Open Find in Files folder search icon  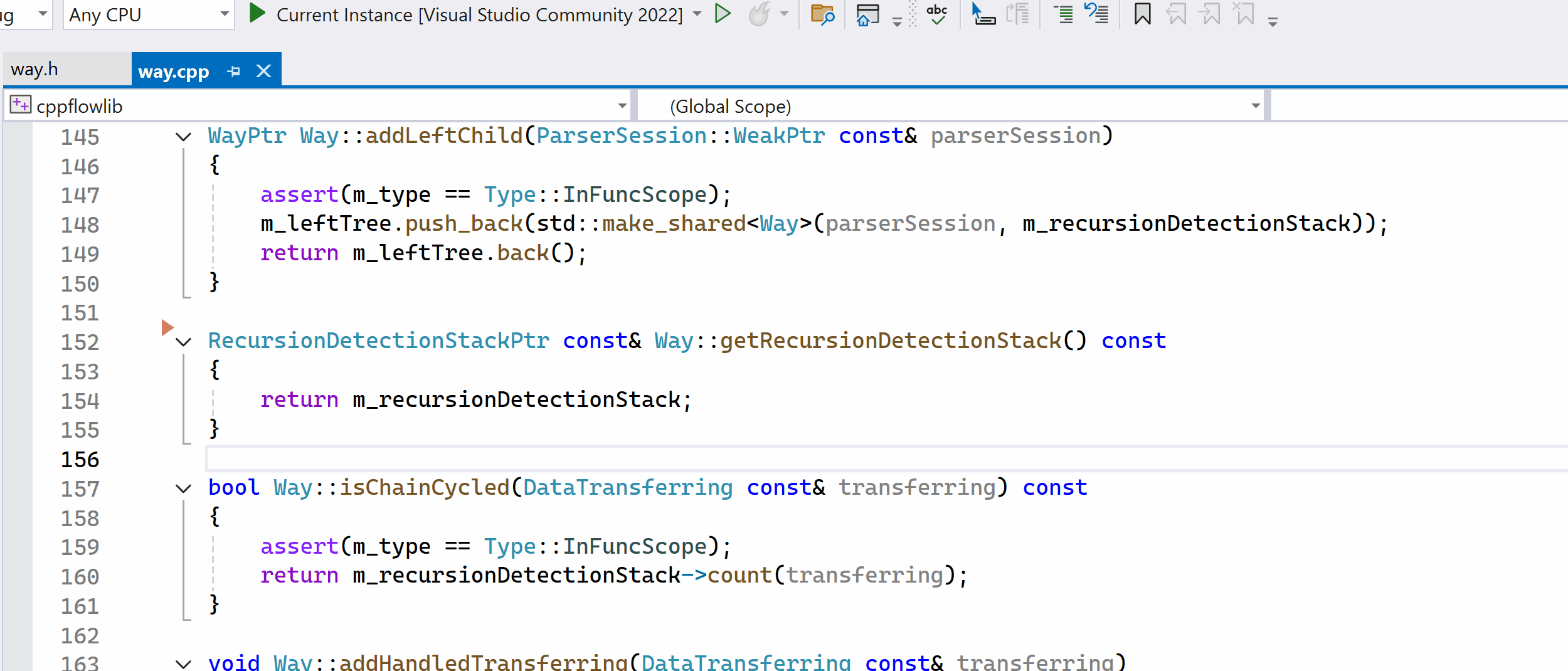pos(822,14)
